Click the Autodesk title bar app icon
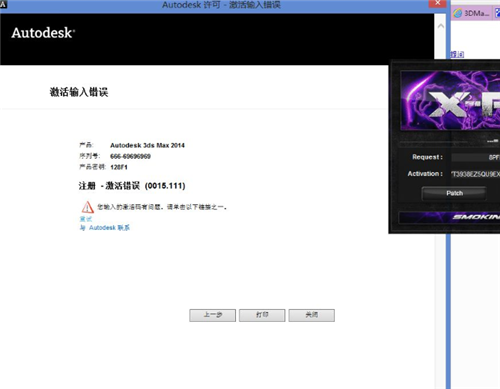 coord(3,4)
